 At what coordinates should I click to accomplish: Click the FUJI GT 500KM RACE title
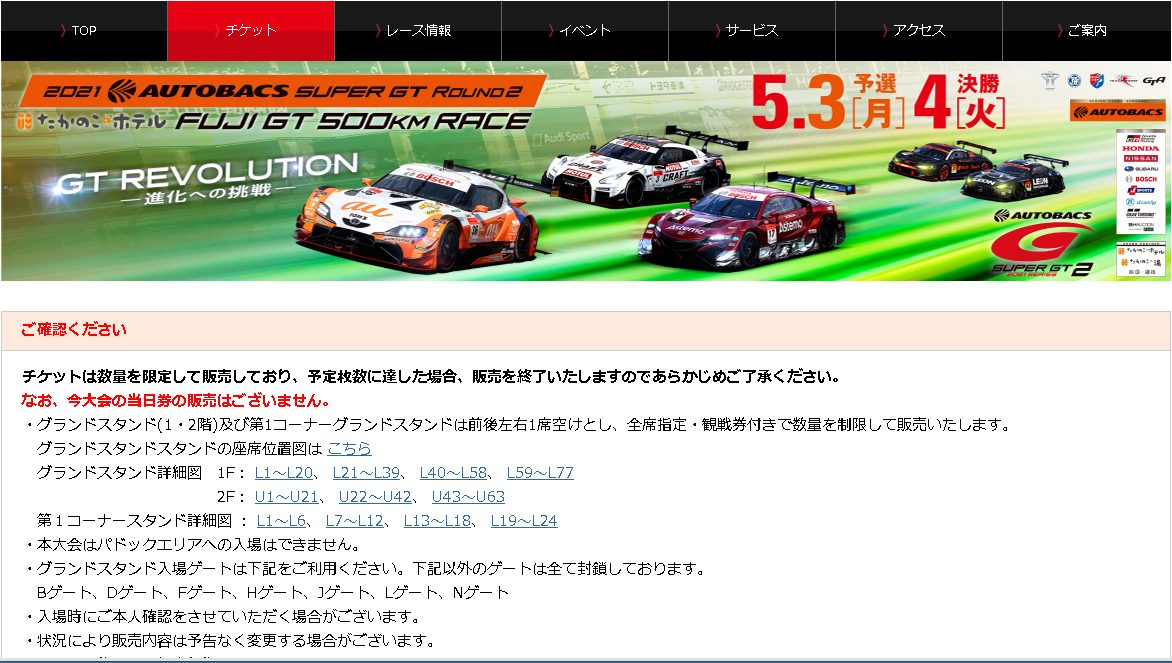[354, 120]
